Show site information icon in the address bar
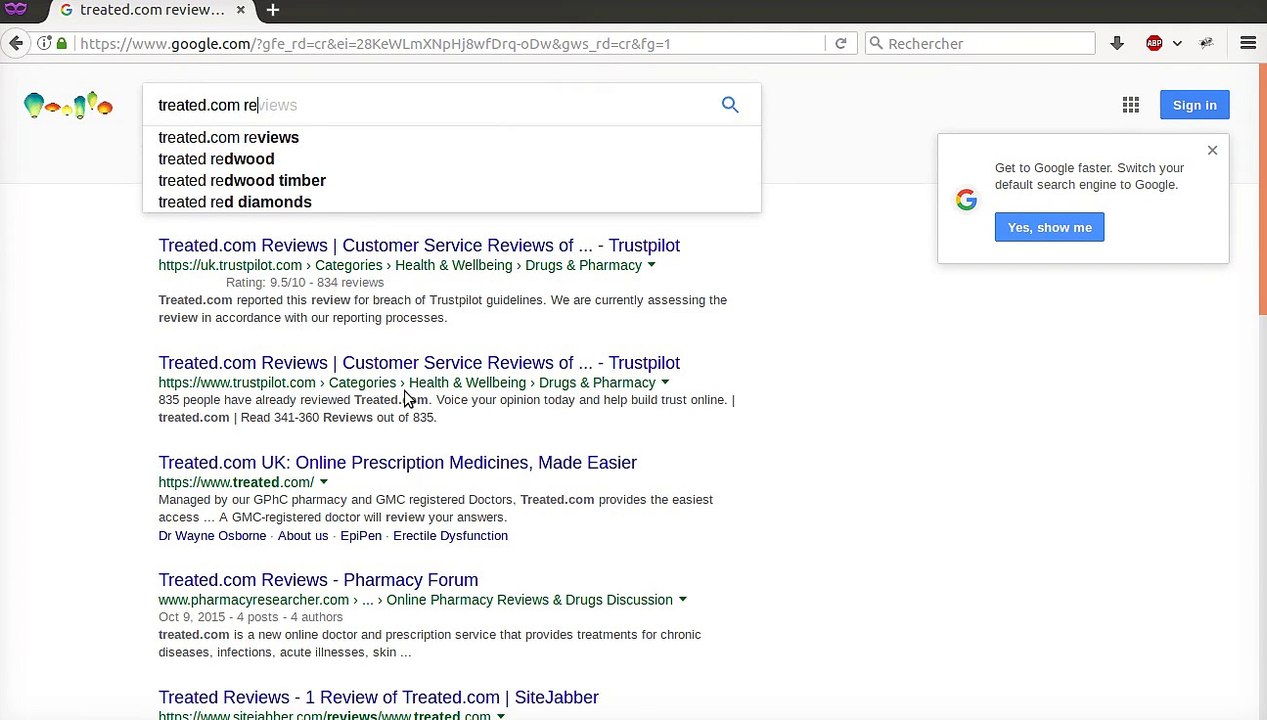1267x720 pixels. coord(44,43)
